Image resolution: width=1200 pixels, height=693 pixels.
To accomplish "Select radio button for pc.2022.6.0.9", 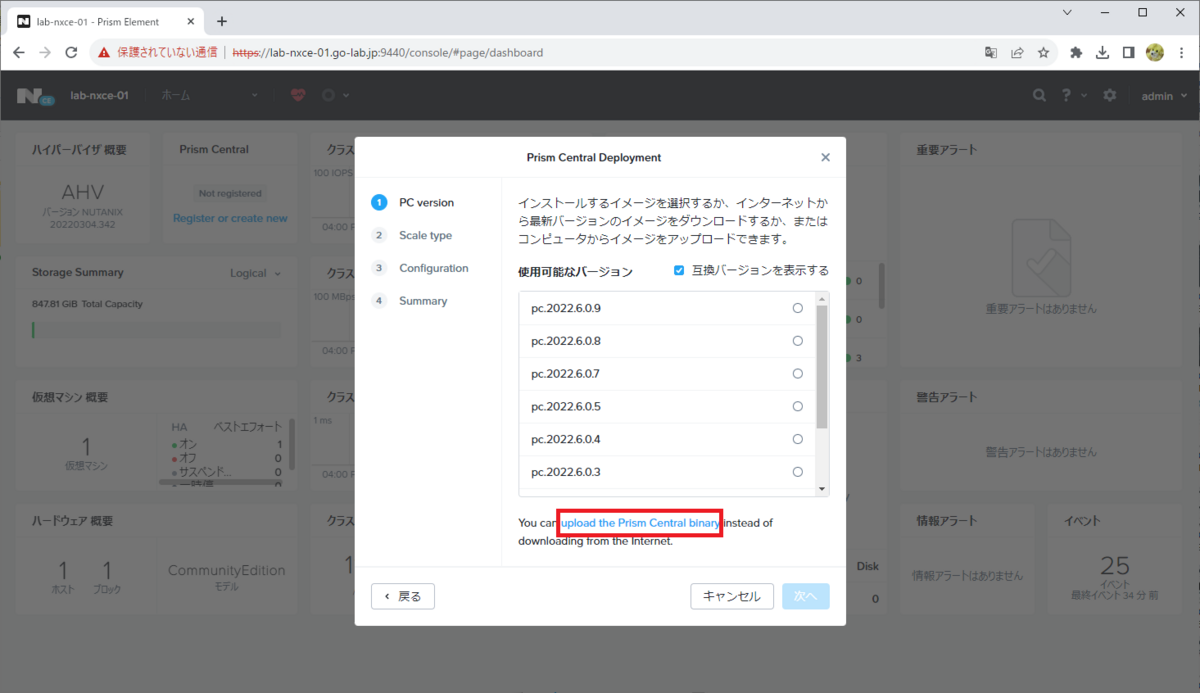I will pos(797,308).
